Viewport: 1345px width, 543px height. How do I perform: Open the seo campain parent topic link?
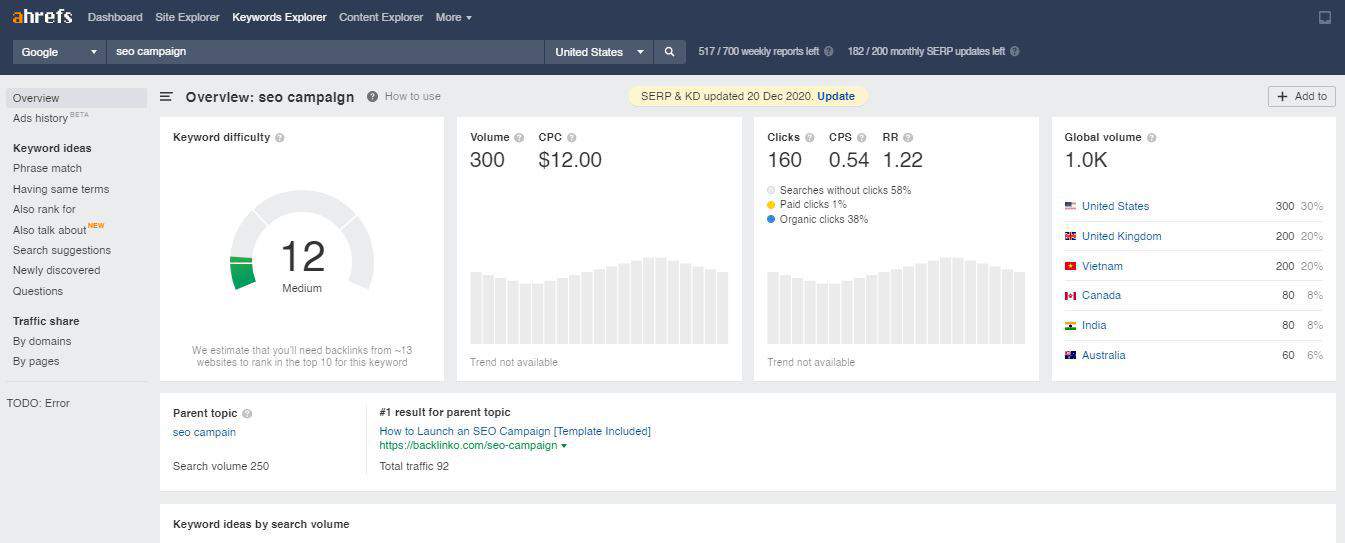pos(204,432)
